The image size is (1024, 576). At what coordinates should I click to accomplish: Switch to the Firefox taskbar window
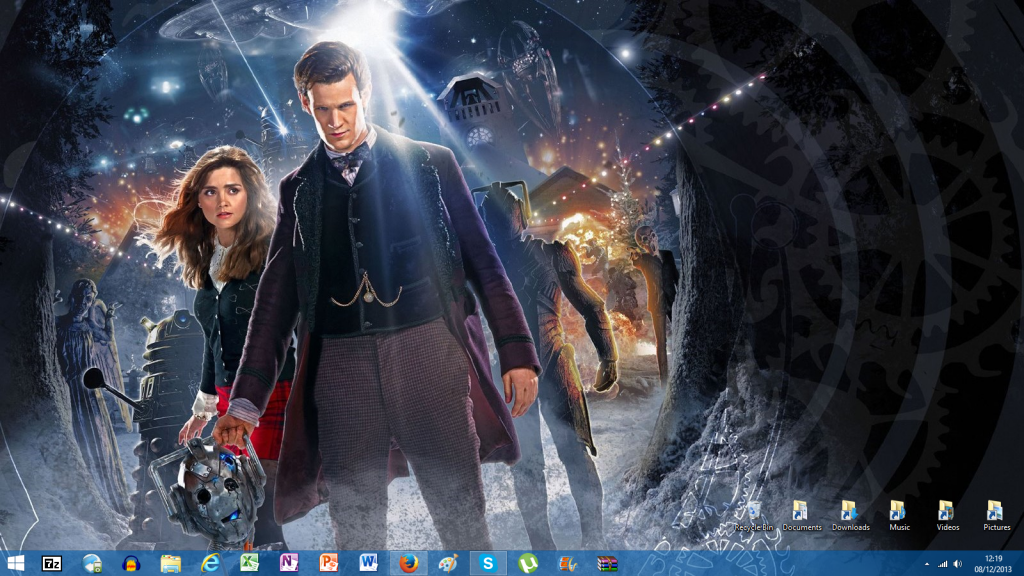408,563
